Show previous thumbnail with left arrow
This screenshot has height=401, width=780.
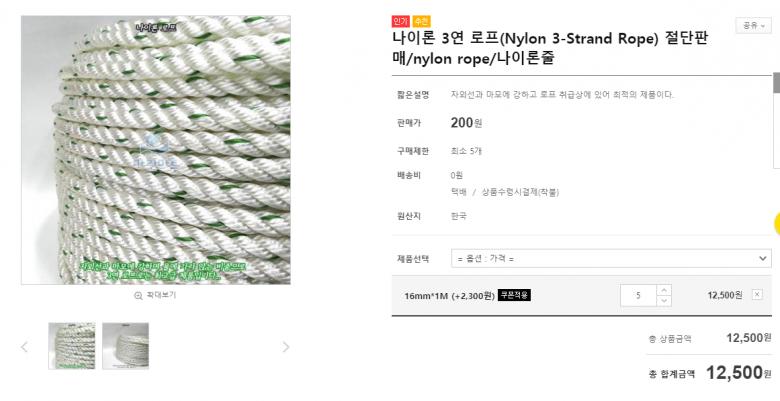pos(24,347)
